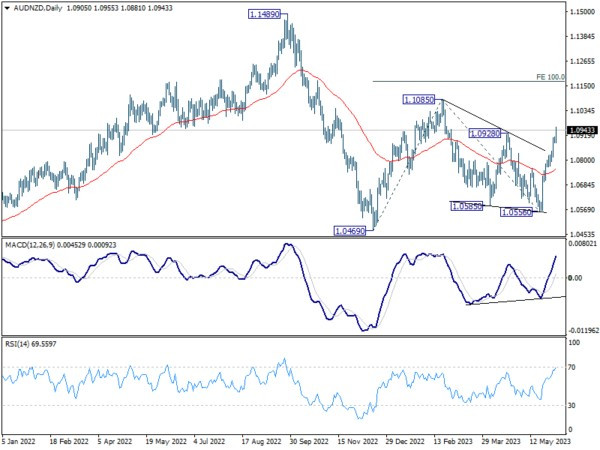The width and height of the screenshot is (600, 450).
Task: Select the 1.05850 low price label
Action: point(466,206)
